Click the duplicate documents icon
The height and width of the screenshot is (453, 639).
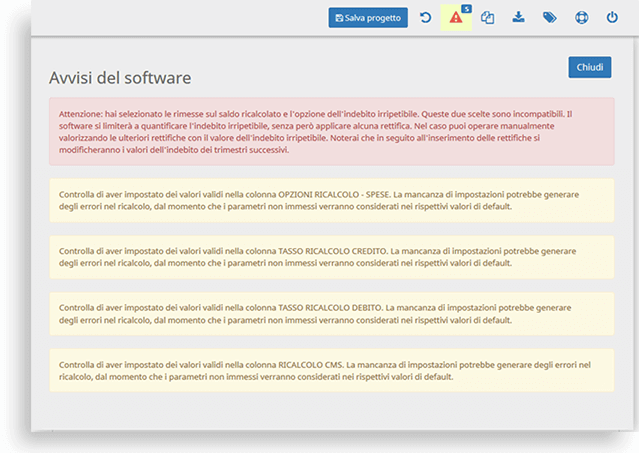487,18
